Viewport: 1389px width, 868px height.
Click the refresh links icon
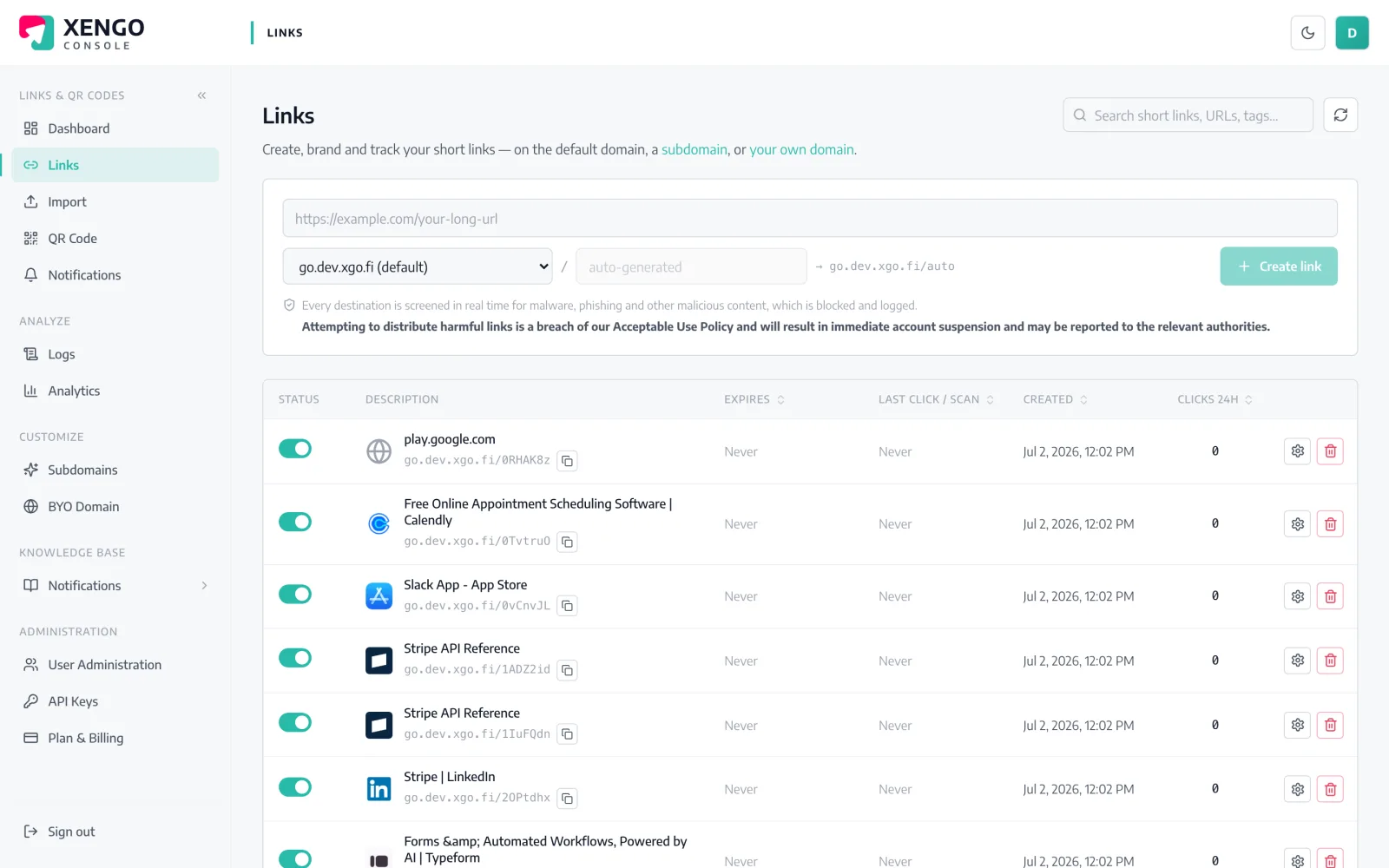(x=1340, y=115)
